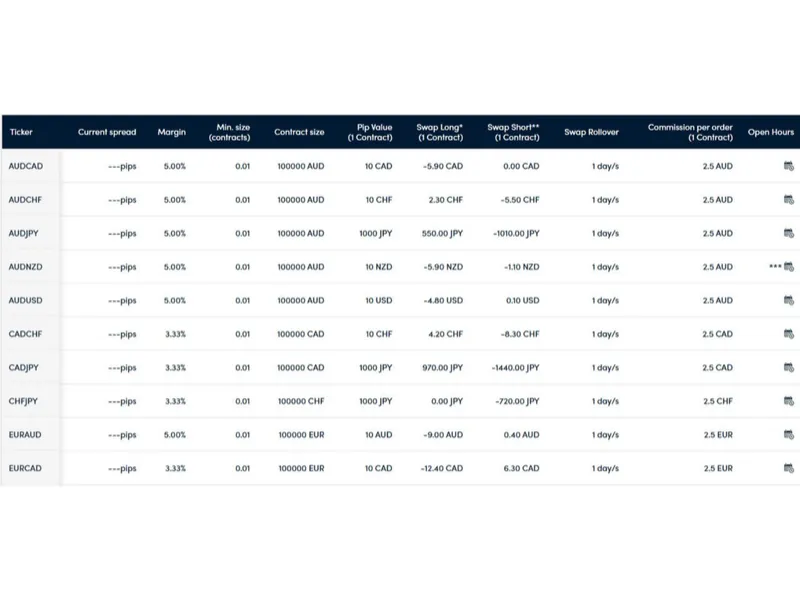The height and width of the screenshot is (600, 800).
Task: Click the 10 NZD pip value
Action: [379, 267]
